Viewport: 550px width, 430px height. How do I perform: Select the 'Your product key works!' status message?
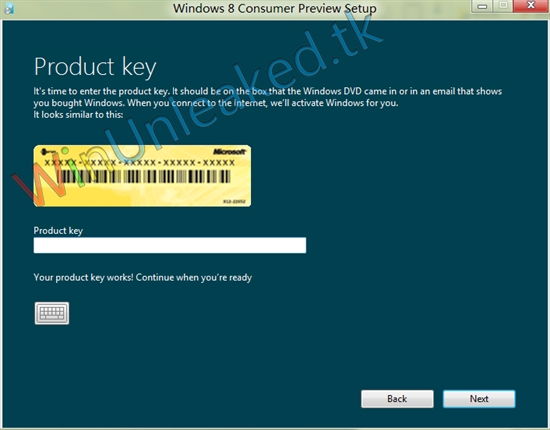point(142,277)
